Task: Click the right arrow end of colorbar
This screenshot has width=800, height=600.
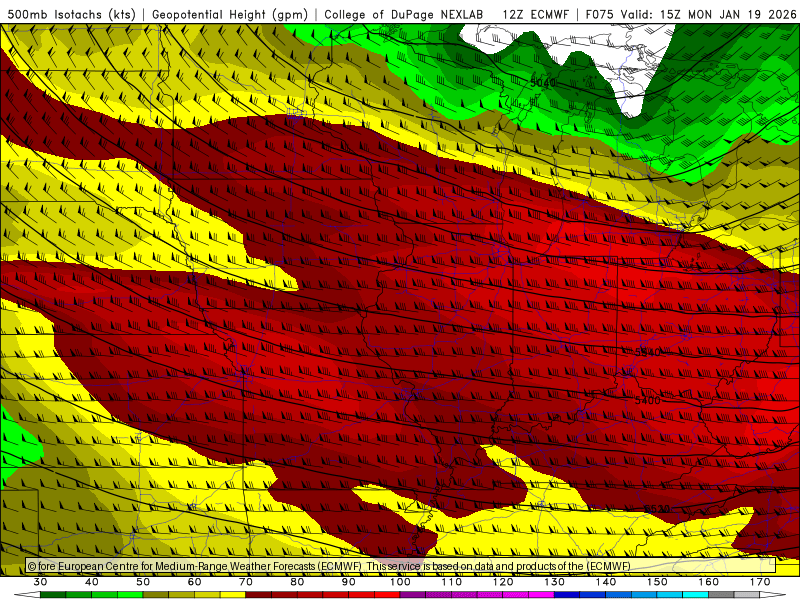Action: (x=772, y=595)
